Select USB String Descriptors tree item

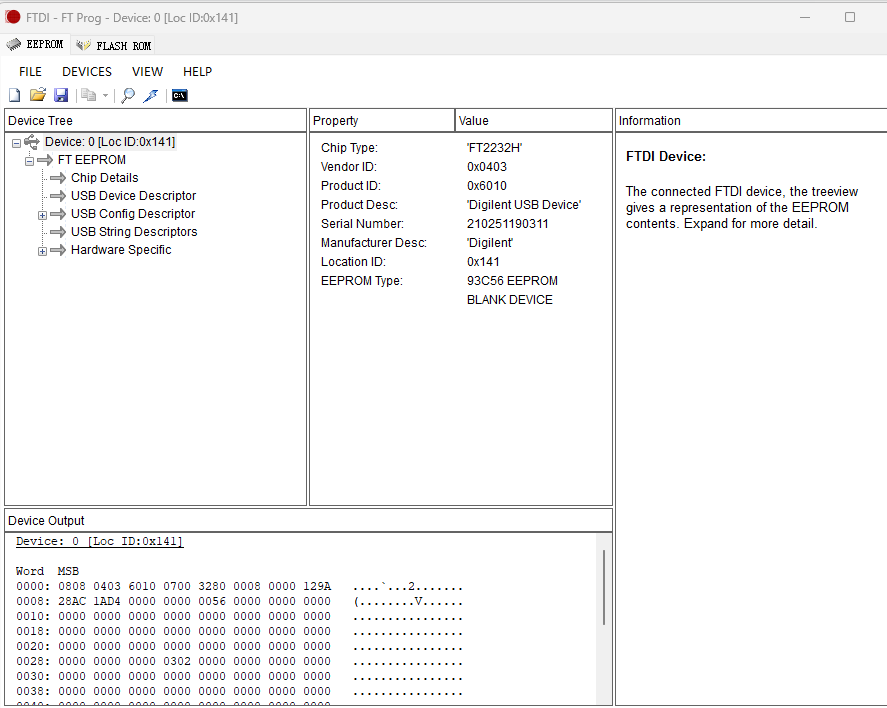(134, 232)
